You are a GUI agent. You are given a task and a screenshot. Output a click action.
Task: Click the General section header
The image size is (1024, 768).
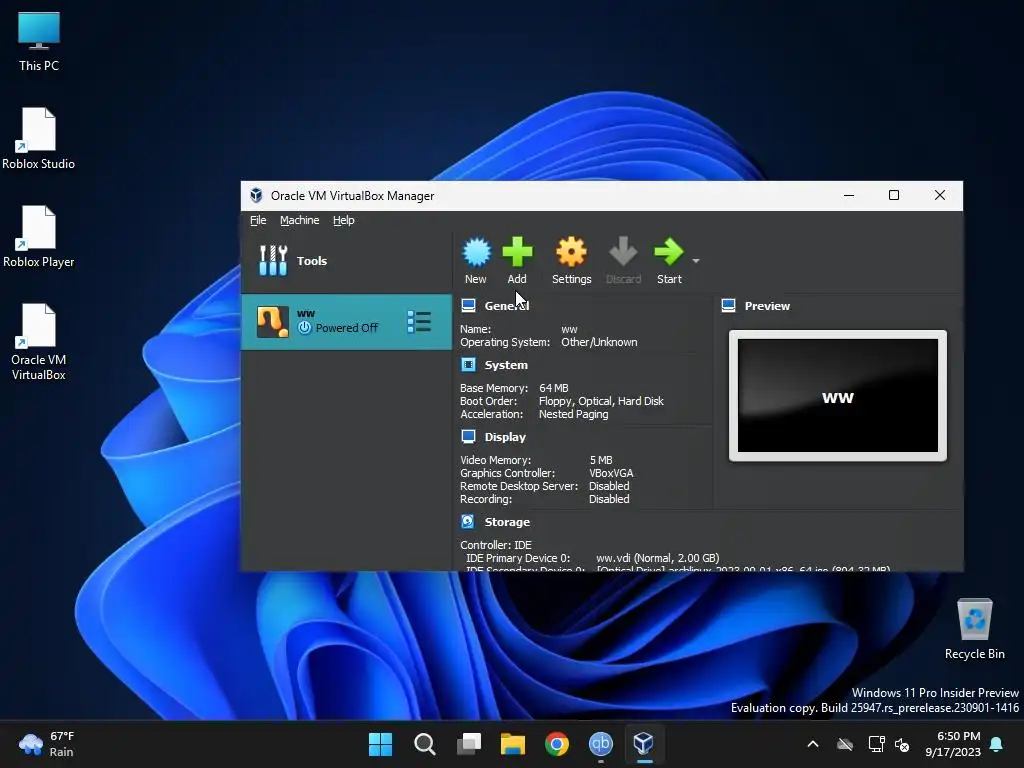click(x=506, y=306)
